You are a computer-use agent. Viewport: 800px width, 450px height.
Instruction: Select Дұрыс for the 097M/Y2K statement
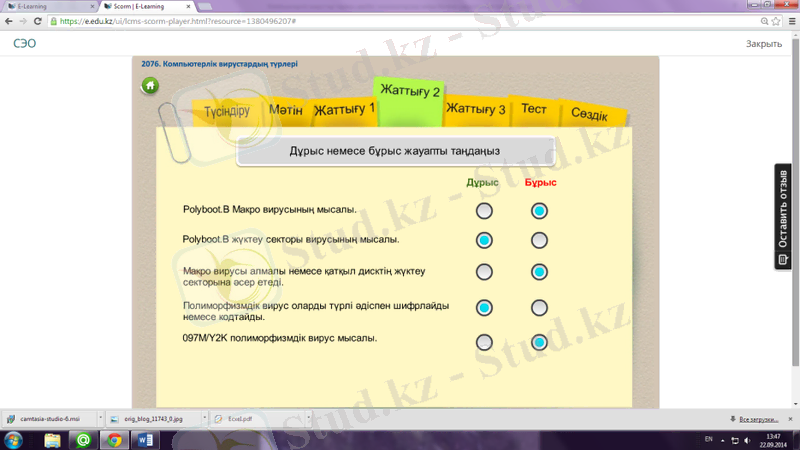click(484, 342)
